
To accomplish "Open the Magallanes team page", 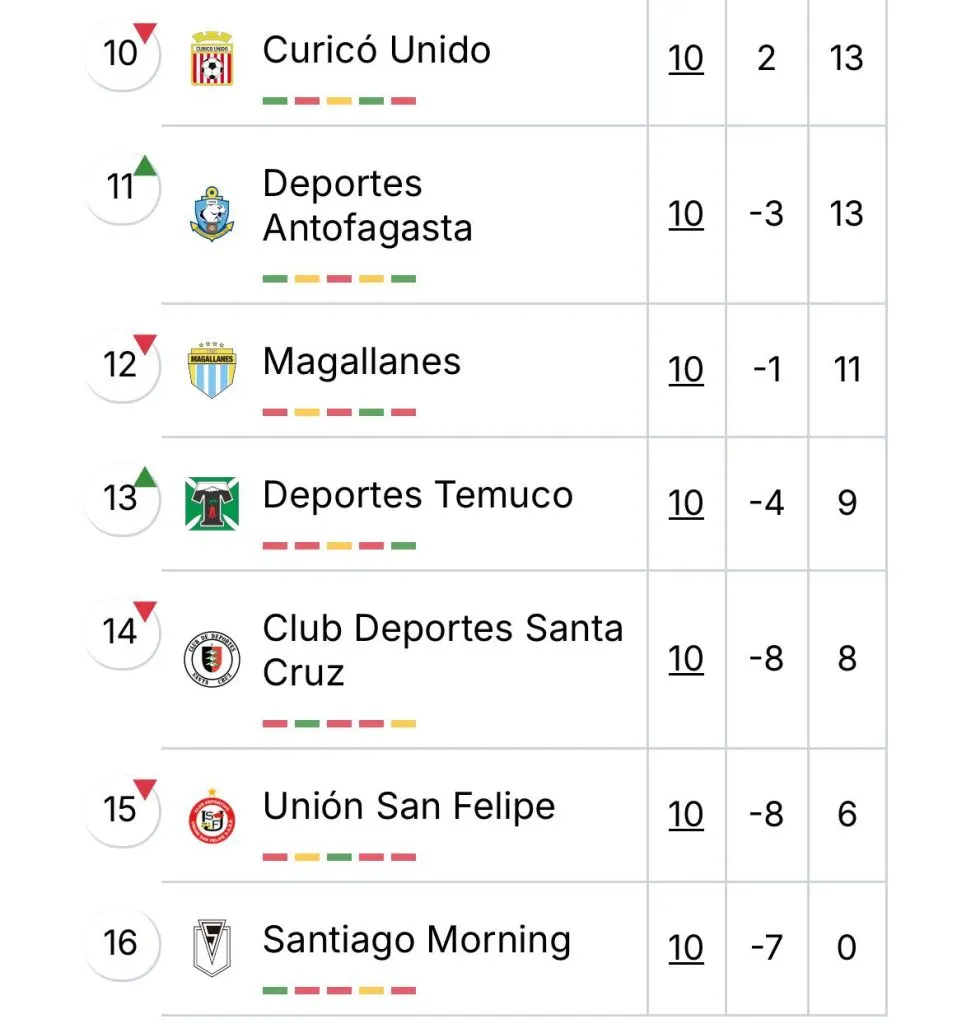I will pyautogui.click(x=361, y=362).
